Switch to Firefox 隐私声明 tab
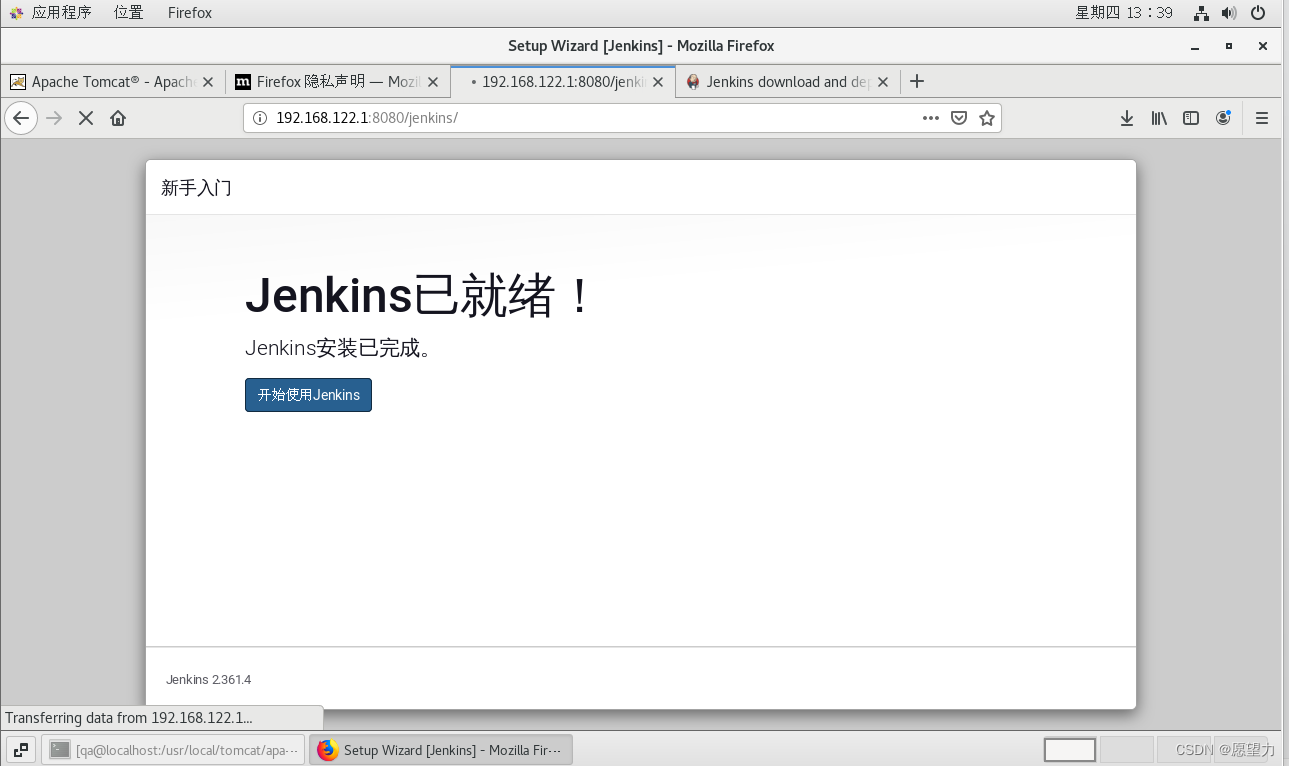This screenshot has height=766, width=1289. click(x=338, y=82)
